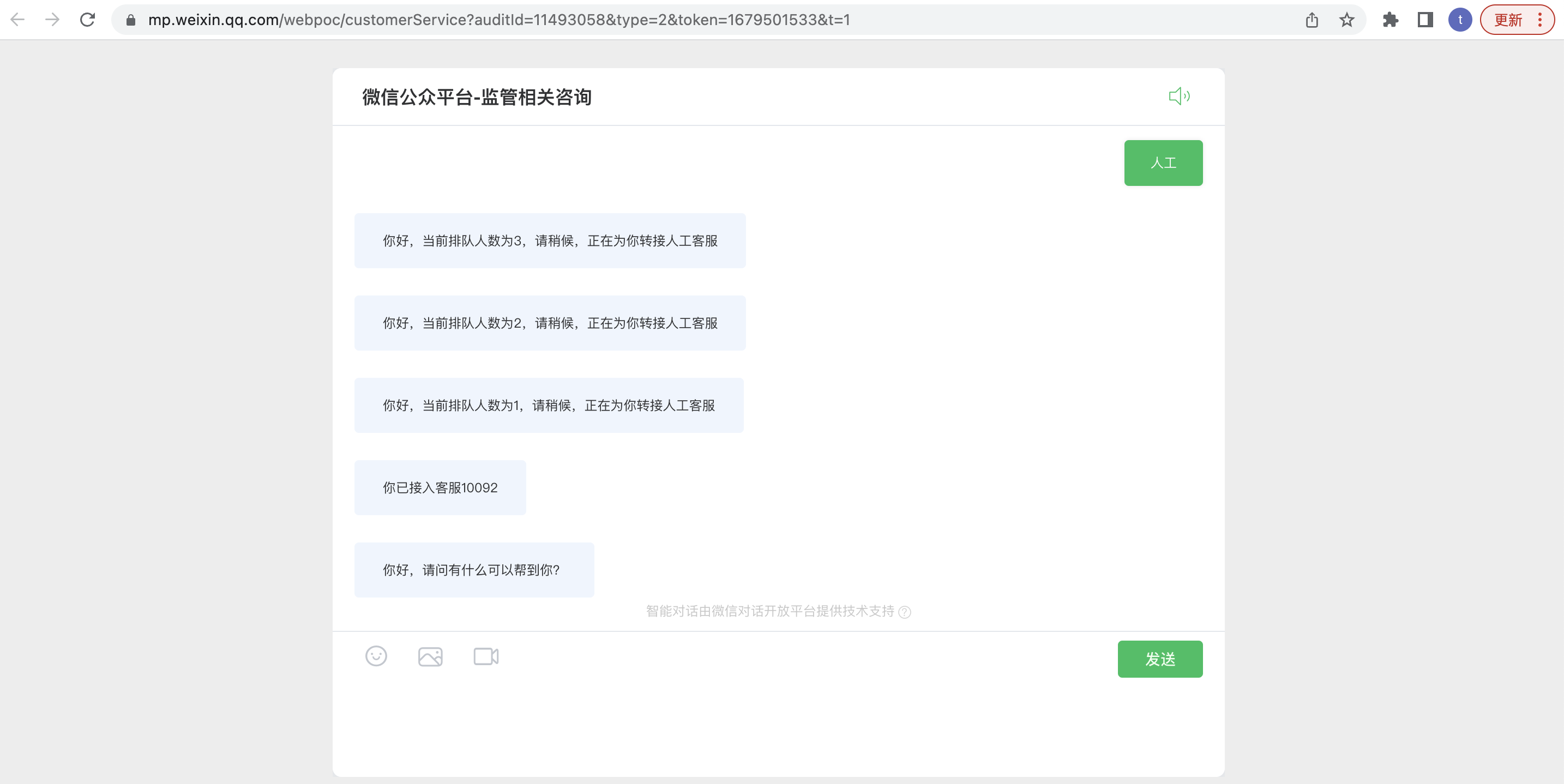Screen dimensions: 1564x784
Task: Open the profile avatar "t" menu
Action: tap(1460, 20)
